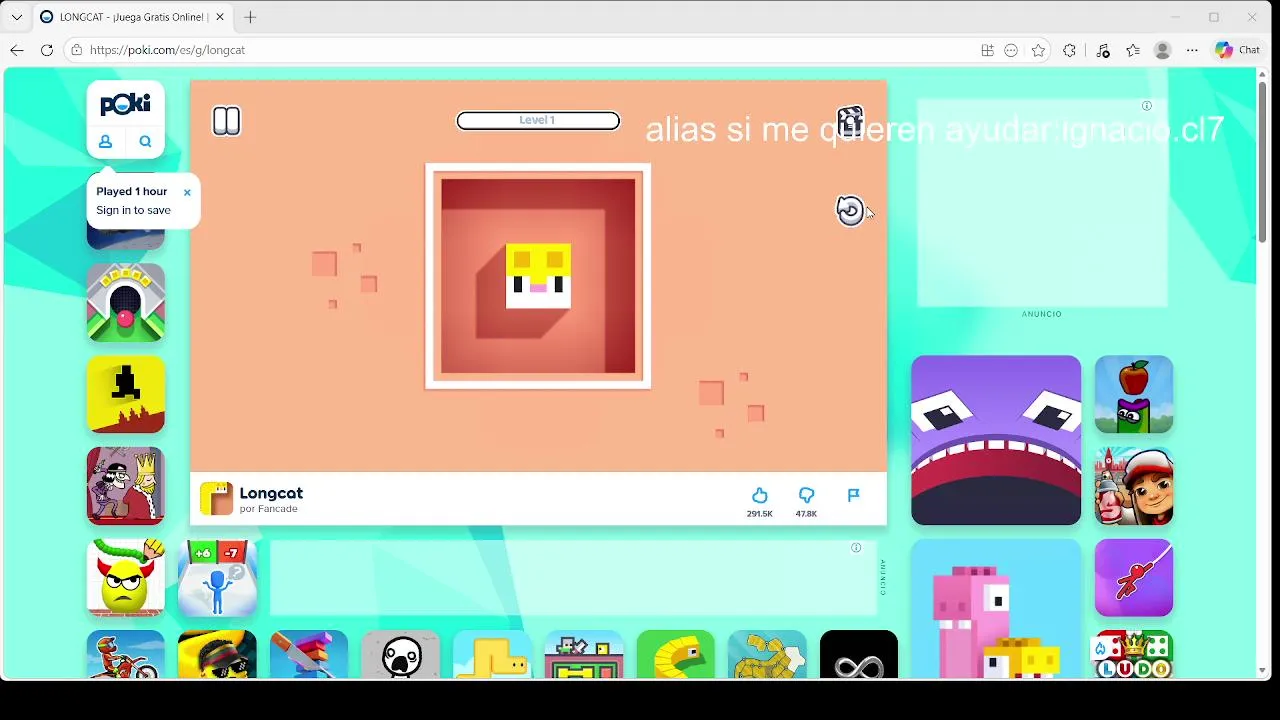View site information lock icon
The image size is (1280, 720).
click(x=76, y=50)
